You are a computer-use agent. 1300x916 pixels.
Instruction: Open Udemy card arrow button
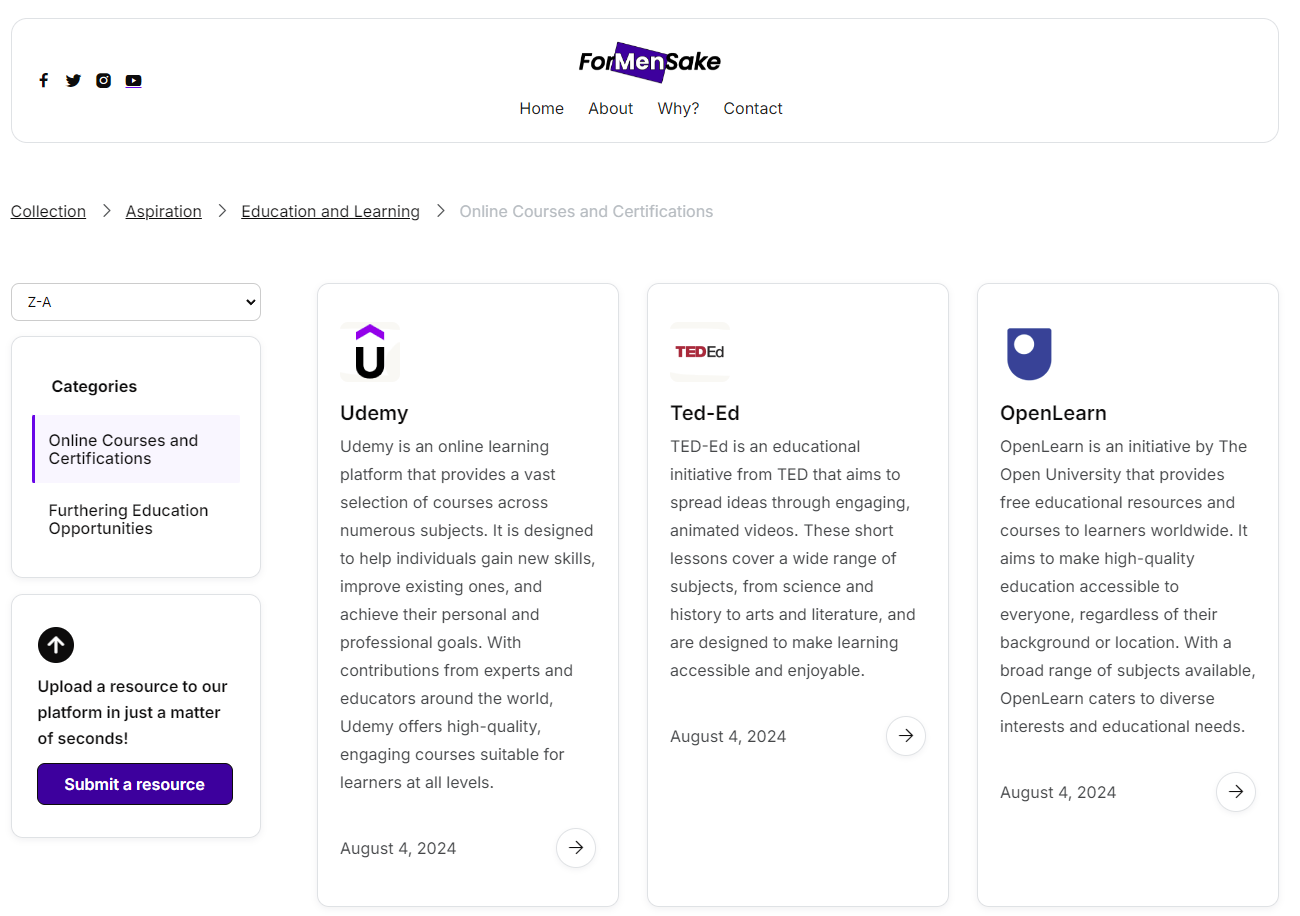click(x=576, y=848)
